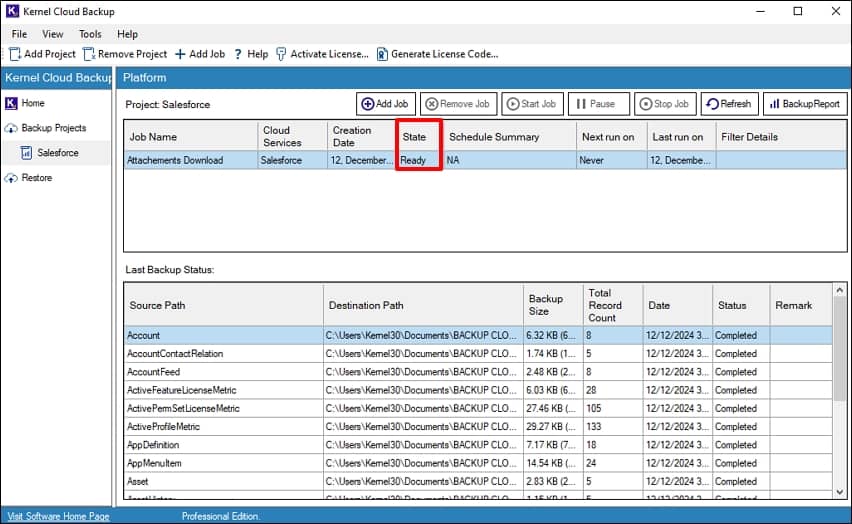Screen dimensions: 852x524
Task: Click the Job Name column header
Action: [x=191, y=136]
